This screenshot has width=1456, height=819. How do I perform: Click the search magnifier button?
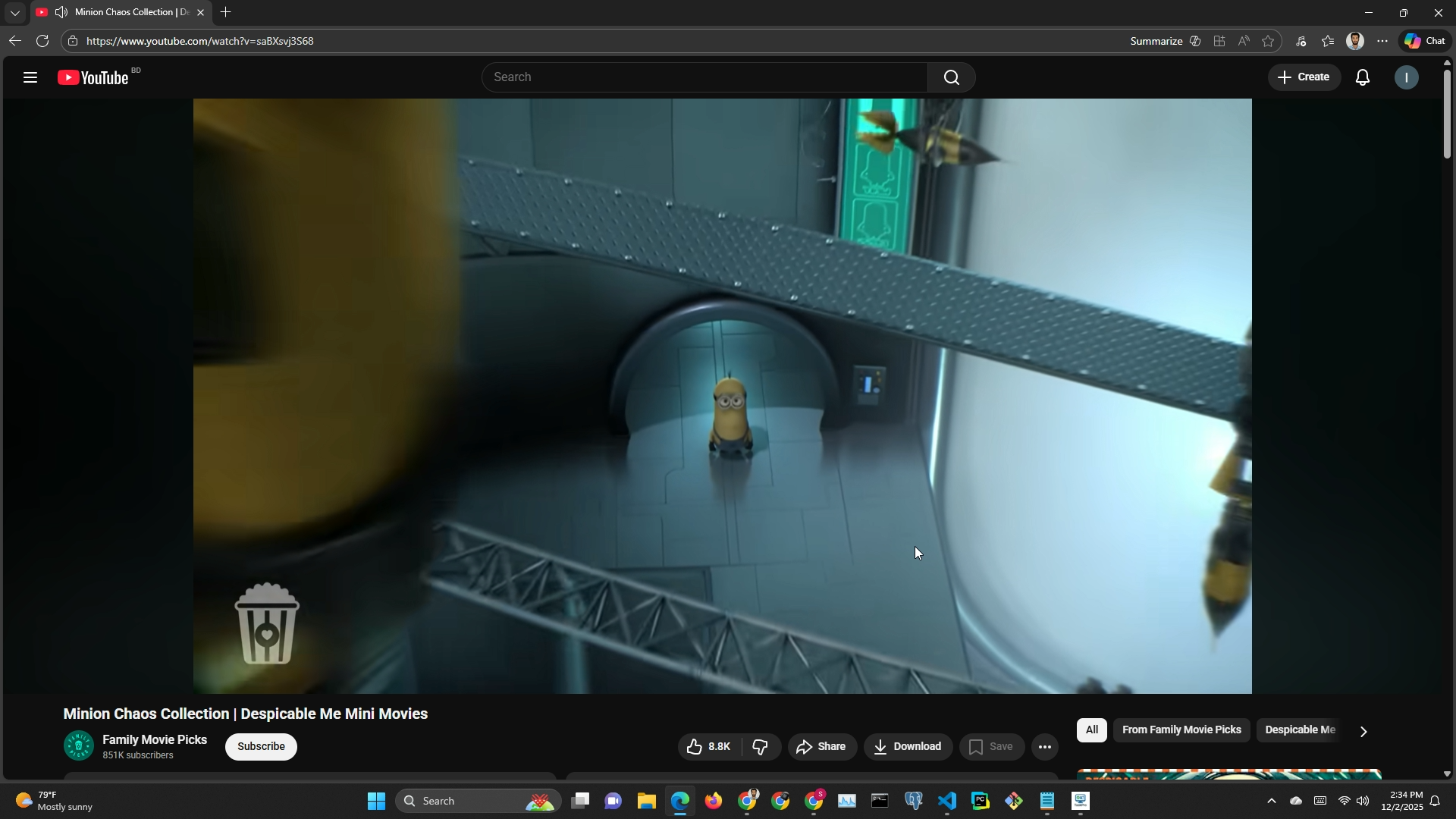click(951, 77)
